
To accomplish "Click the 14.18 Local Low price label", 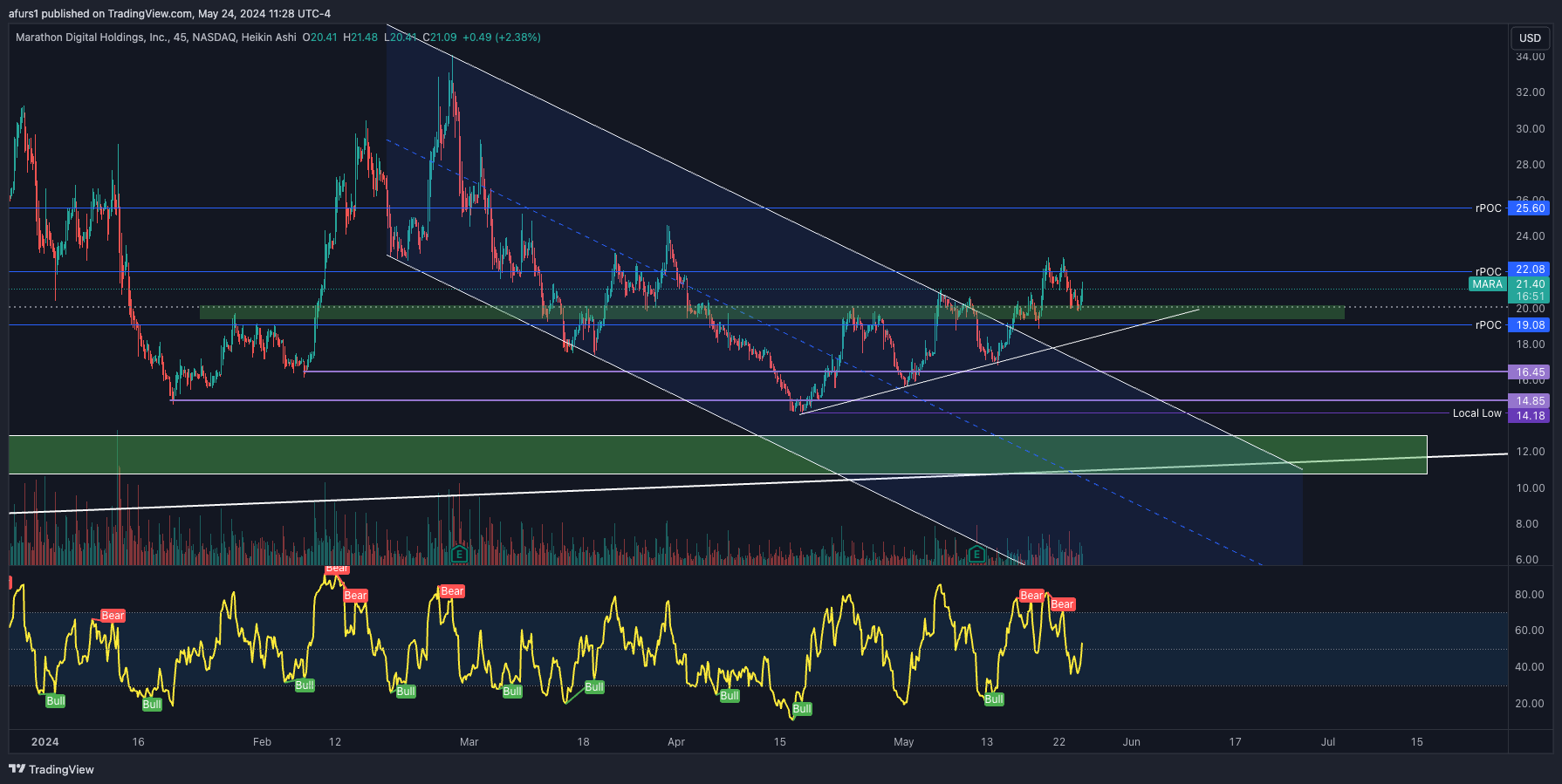I will pos(1530,416).
